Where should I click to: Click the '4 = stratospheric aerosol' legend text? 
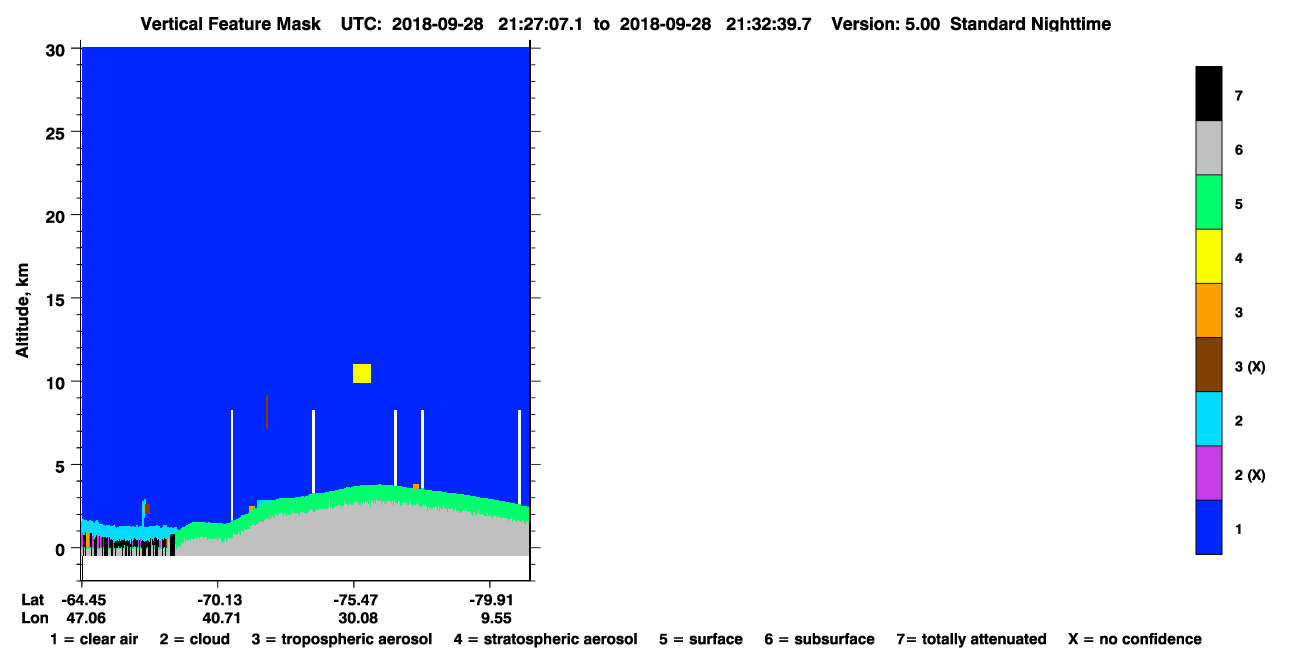pyautogui.click(x=545, y=639)
